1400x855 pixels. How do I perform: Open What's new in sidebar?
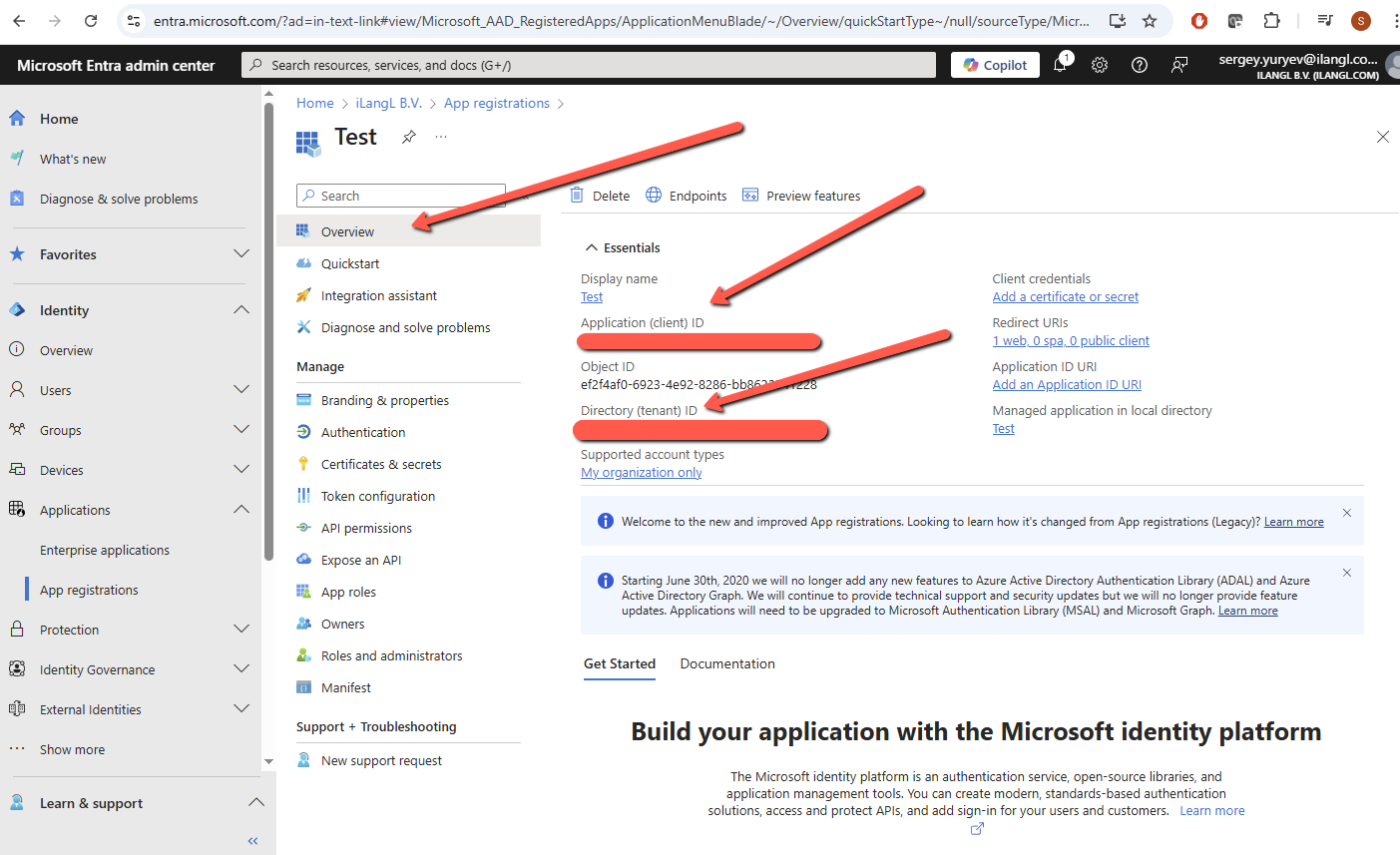coord(73,159)
